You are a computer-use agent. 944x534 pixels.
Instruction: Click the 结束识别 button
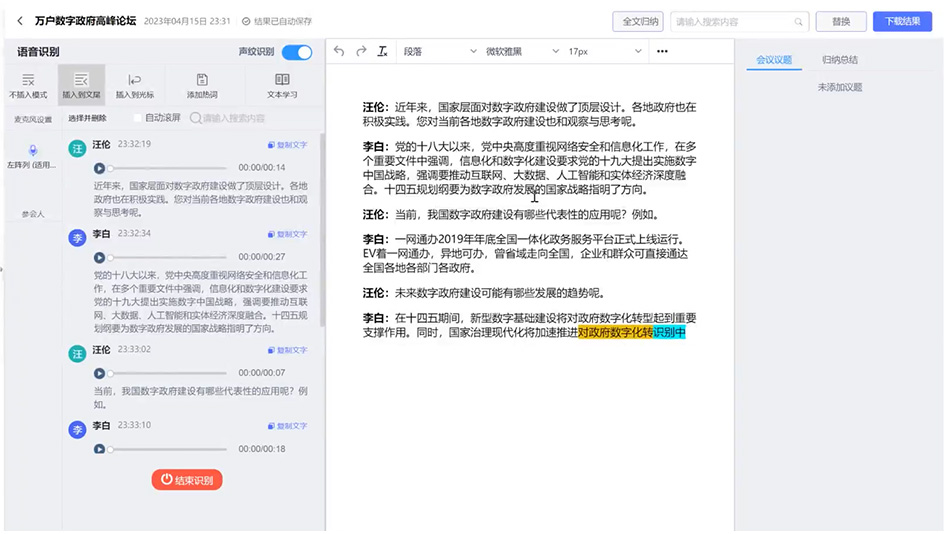(x=187, y=480)
